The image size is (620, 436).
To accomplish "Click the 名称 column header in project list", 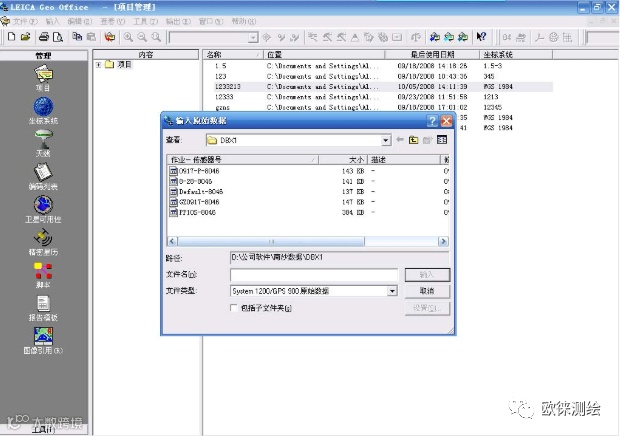I will 233,55.
